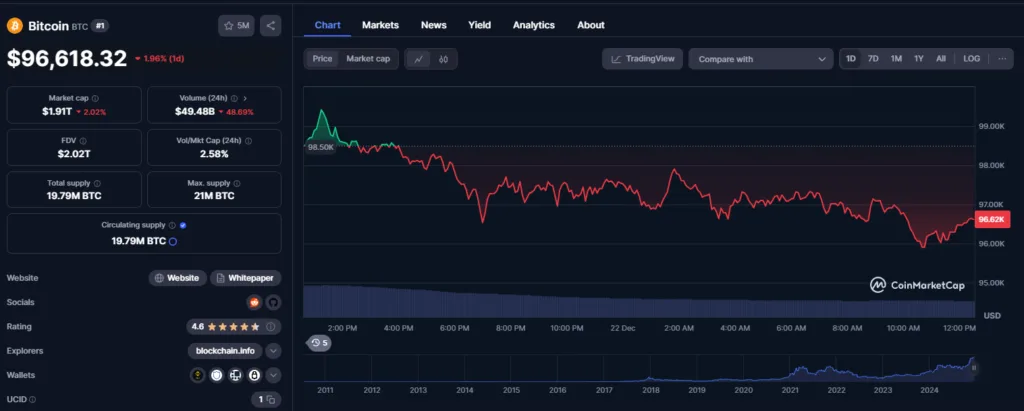Open the Chart tab
Screen dimensions: 1024x411
click(328, 25)
